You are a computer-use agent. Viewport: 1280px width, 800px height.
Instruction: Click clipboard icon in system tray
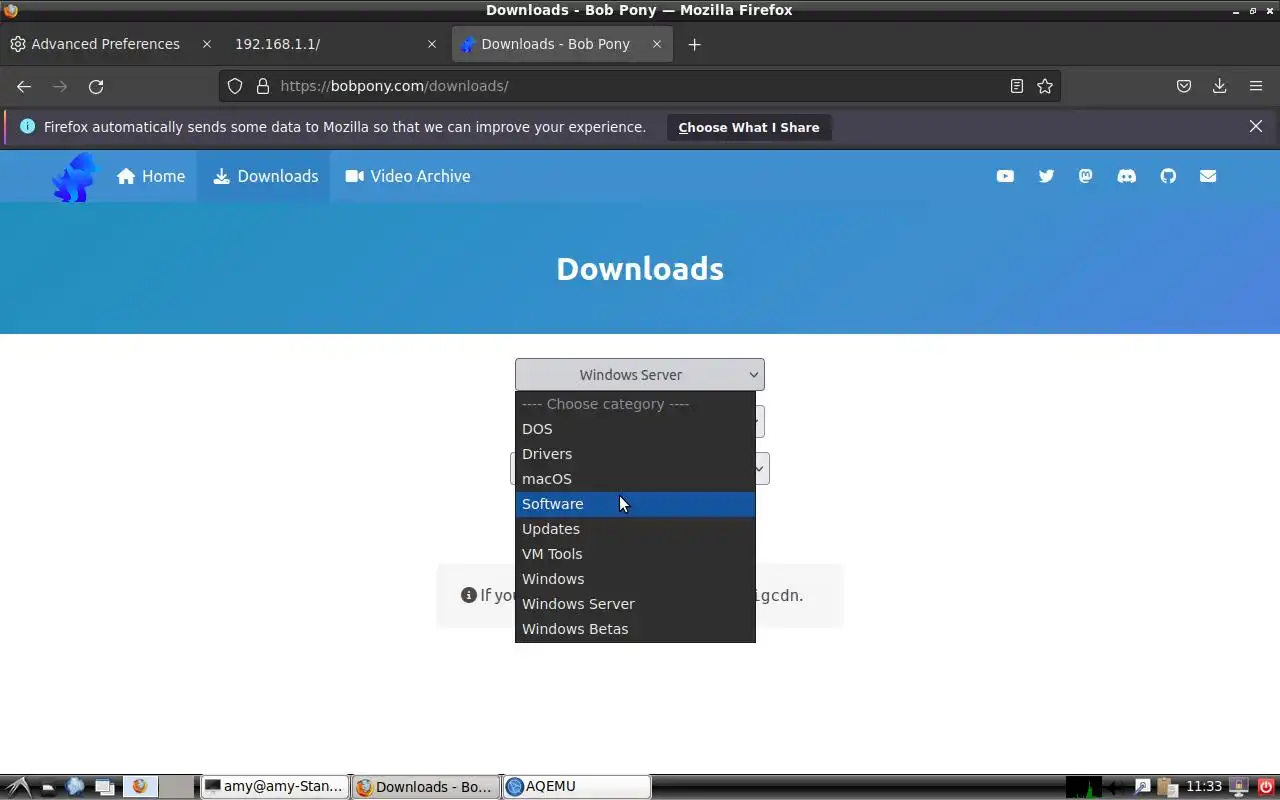click(x=1166, y=786)
